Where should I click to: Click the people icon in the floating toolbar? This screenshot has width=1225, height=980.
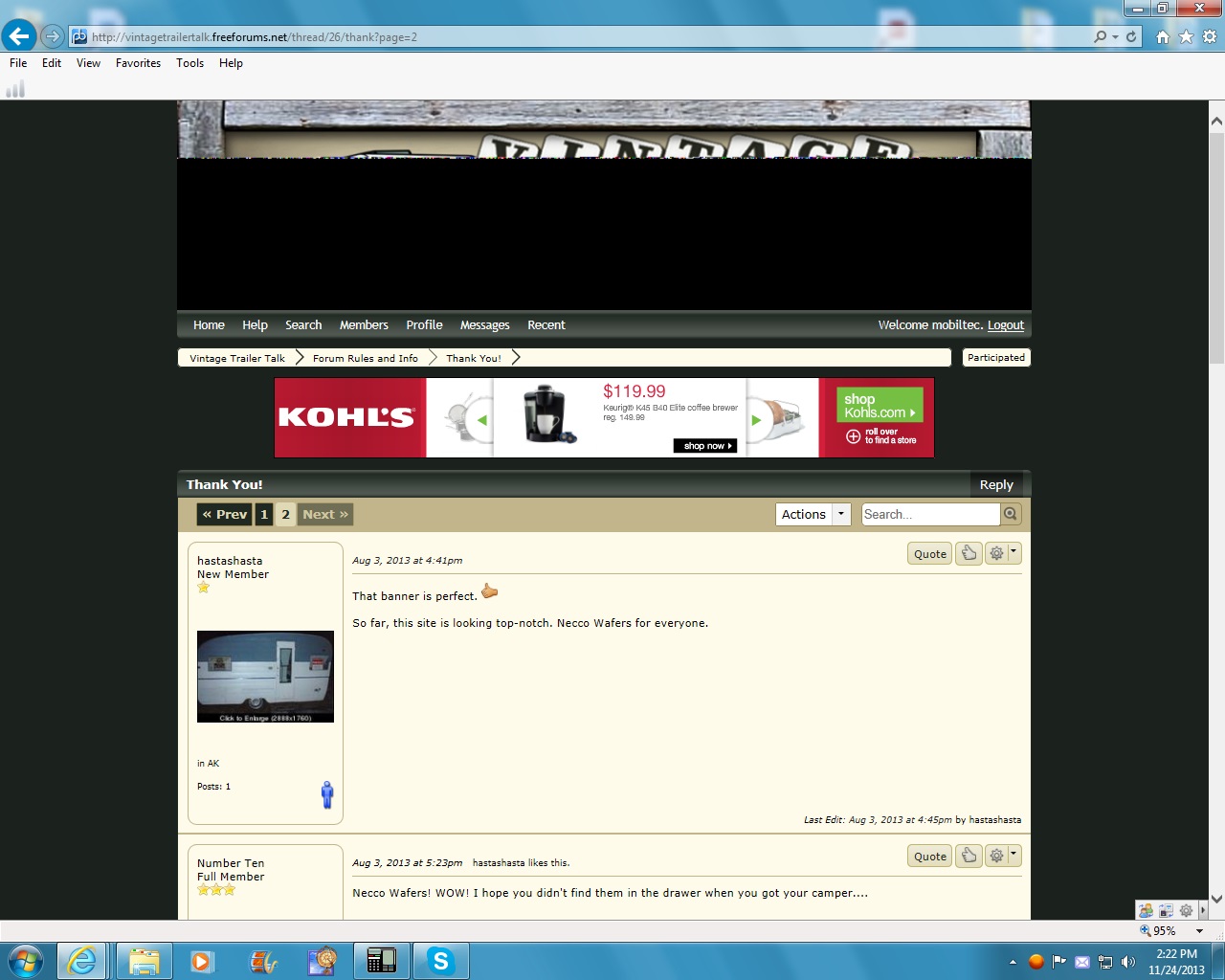click(x=1146, y=911)
